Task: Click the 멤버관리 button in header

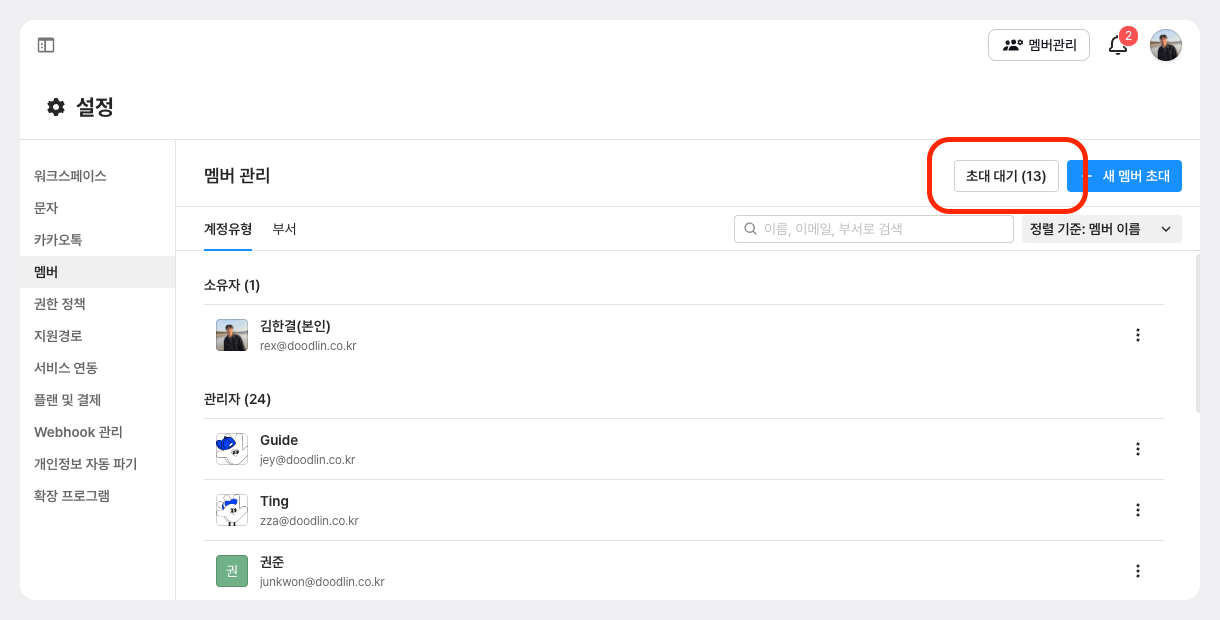Action: (x=1039, y=45)
